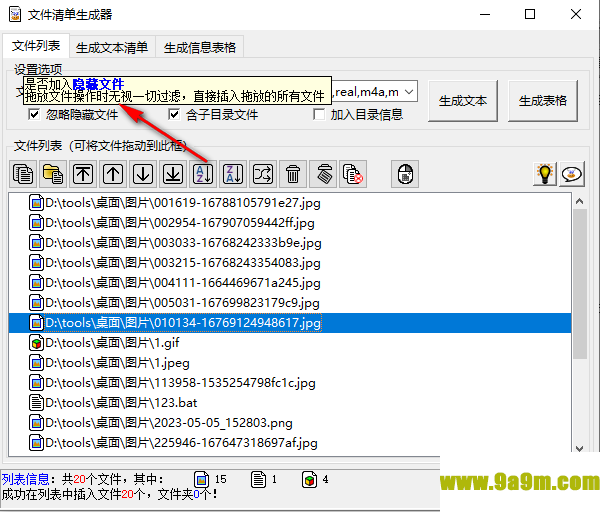Minimize the 文件清单生成器 window

point(485,15)
